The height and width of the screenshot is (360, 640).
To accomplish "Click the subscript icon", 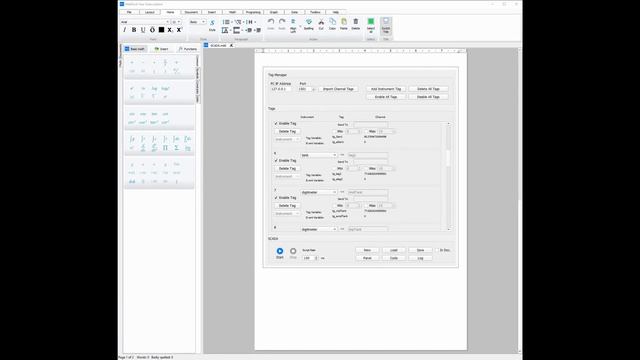I will click(170, 30).
